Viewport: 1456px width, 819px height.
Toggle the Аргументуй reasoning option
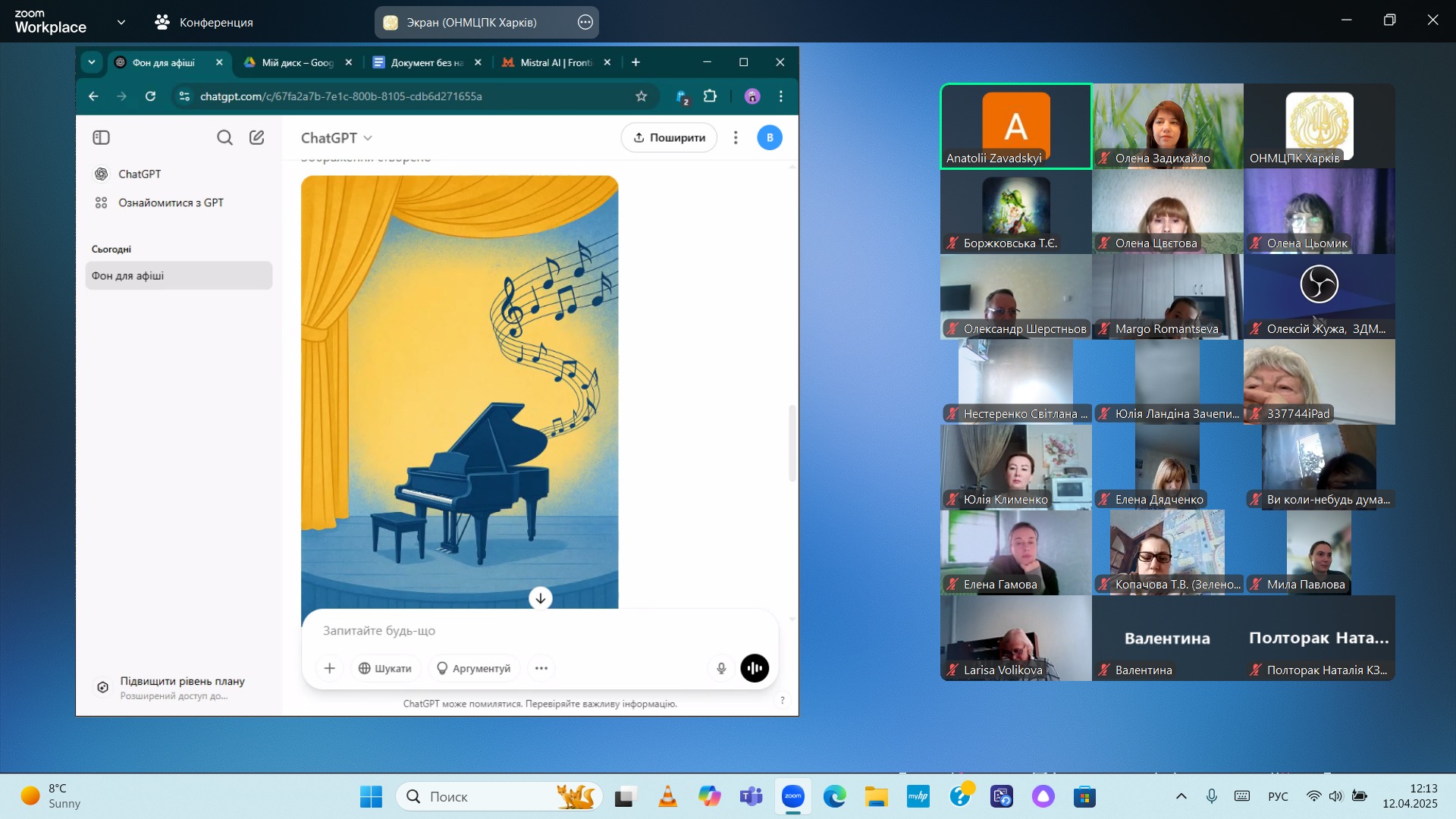point(474,668)
